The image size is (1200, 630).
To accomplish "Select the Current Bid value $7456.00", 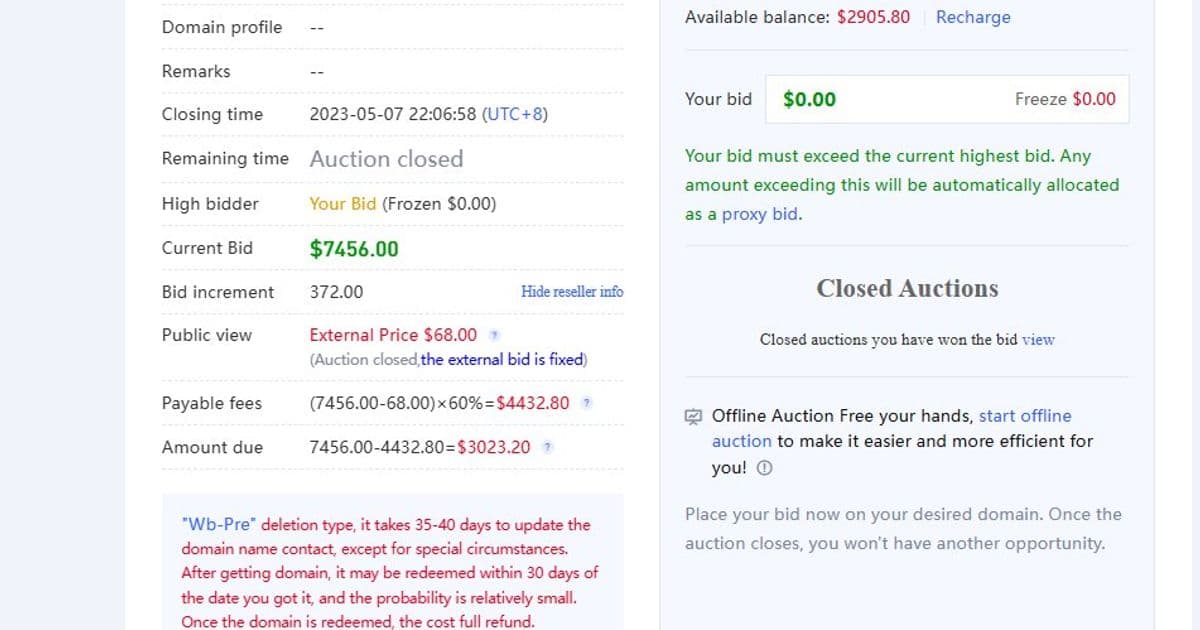I will 353,247.
